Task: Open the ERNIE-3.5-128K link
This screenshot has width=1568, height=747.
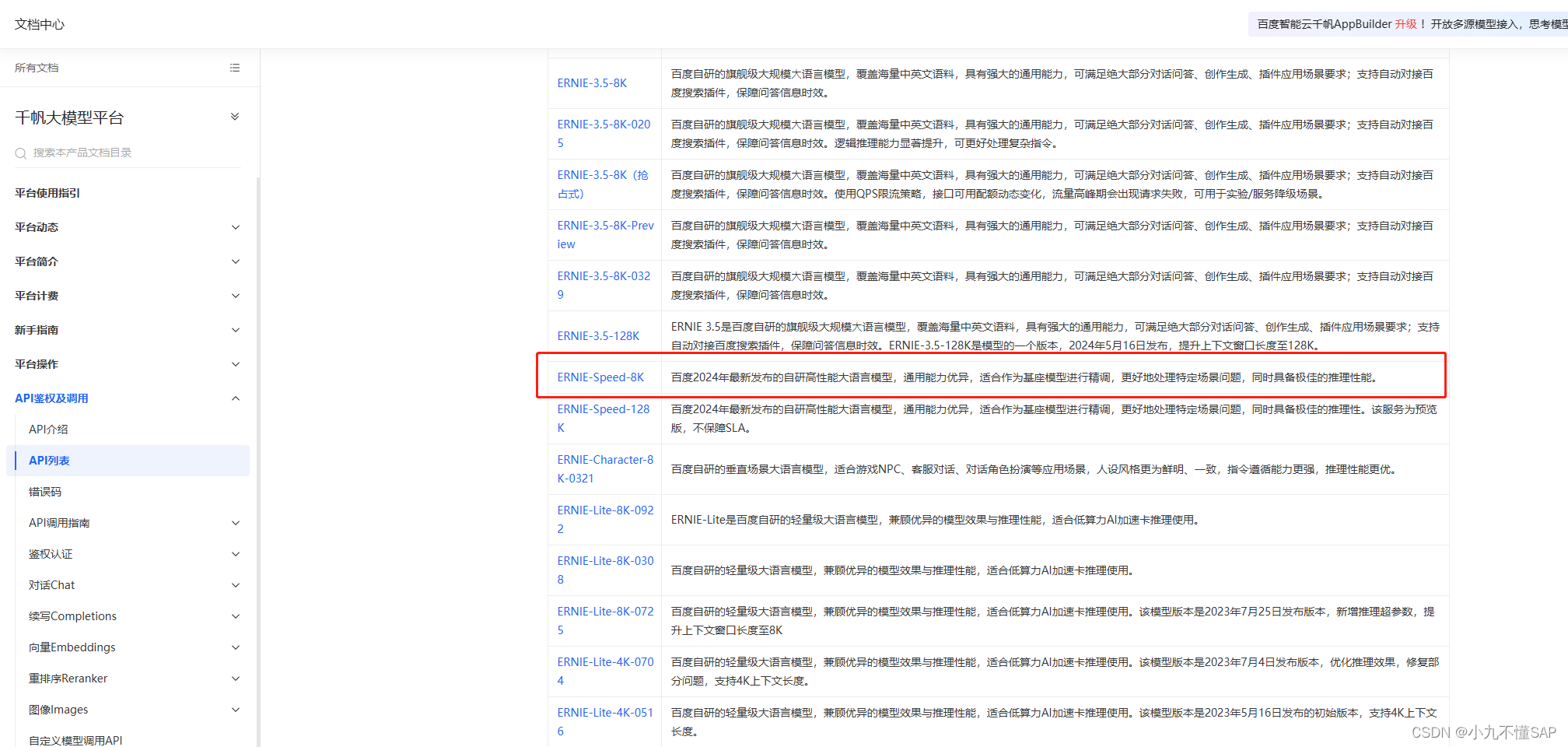Action: 598,336
